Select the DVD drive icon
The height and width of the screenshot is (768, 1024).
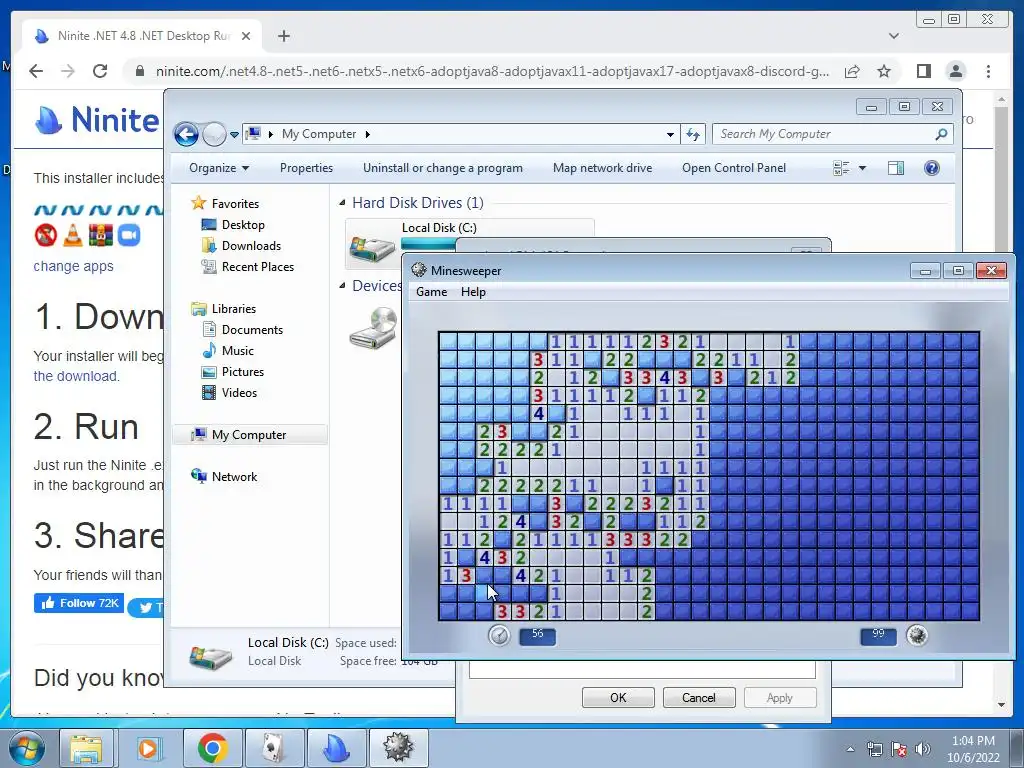point(374,328)
